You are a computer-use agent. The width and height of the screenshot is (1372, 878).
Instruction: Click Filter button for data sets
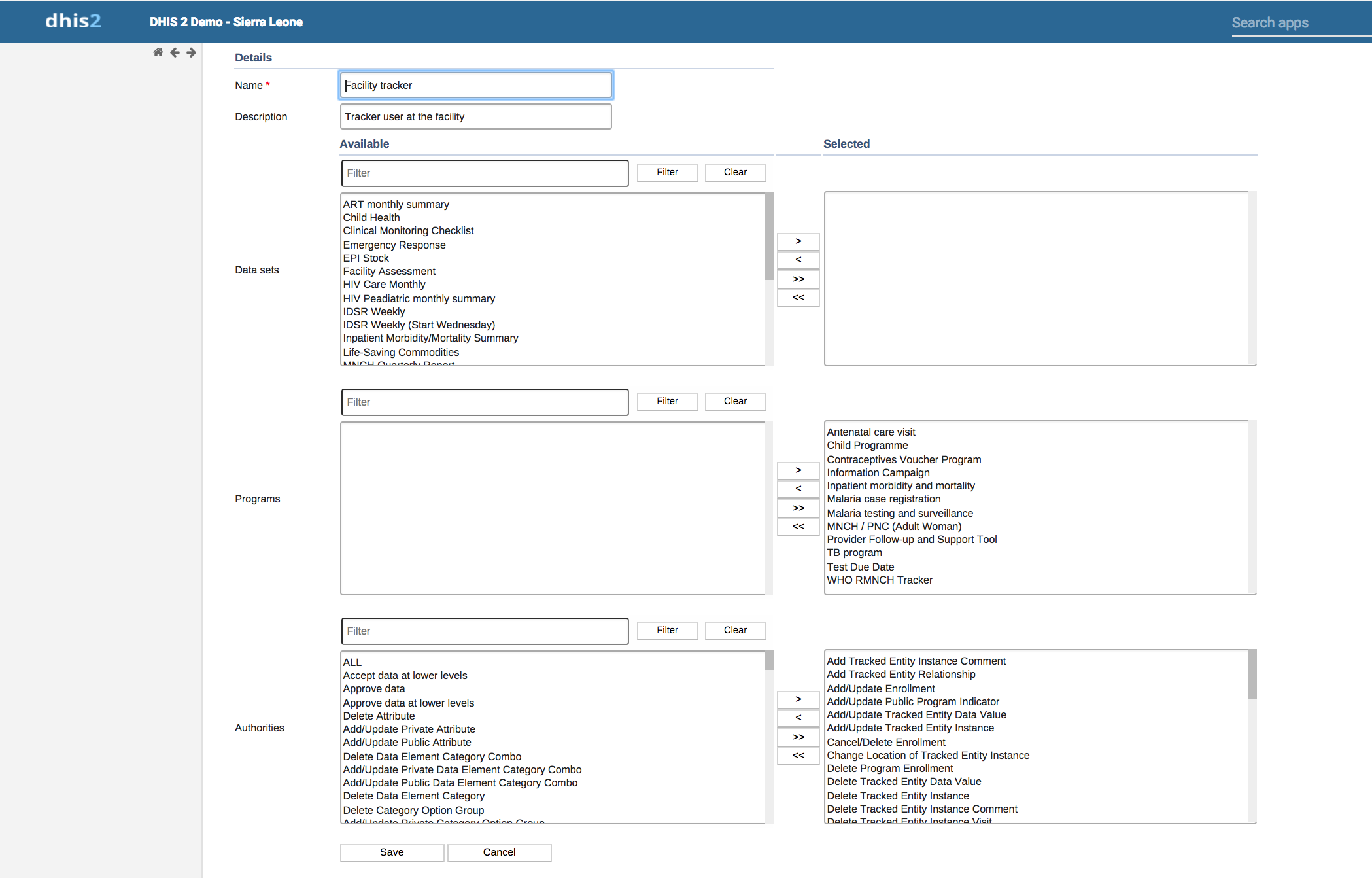coord(667,172)
